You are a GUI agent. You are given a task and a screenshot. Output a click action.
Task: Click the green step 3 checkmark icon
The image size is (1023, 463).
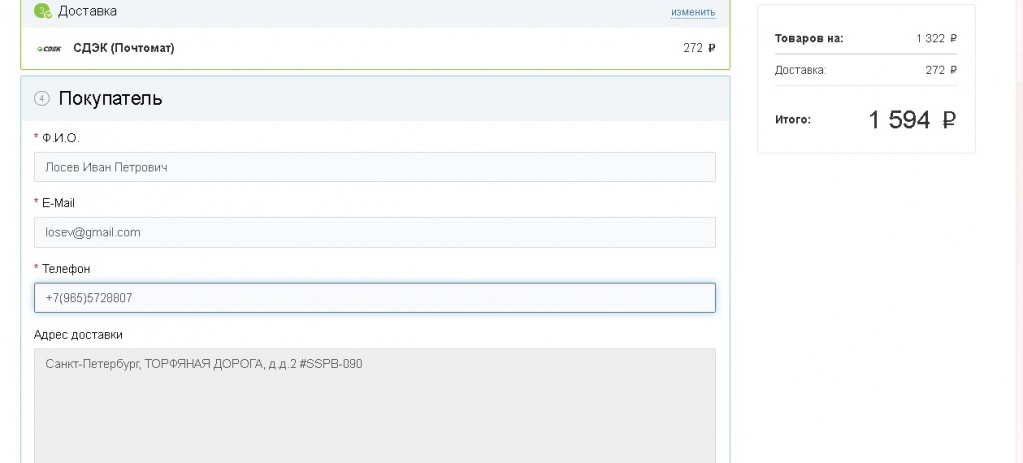(x=42, y=11)
